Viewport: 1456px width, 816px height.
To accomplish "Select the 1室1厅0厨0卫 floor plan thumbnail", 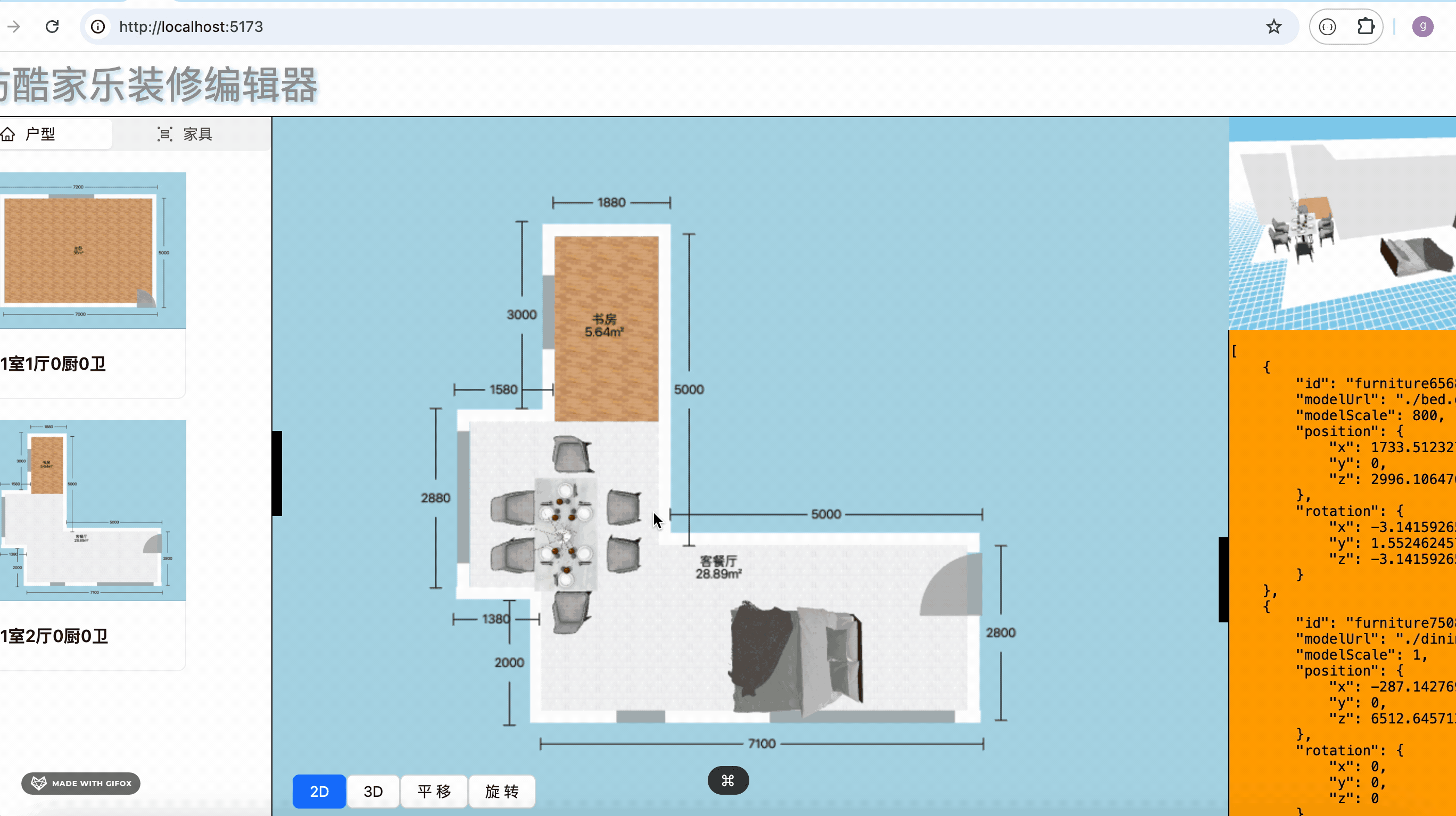I will point(93,251).
